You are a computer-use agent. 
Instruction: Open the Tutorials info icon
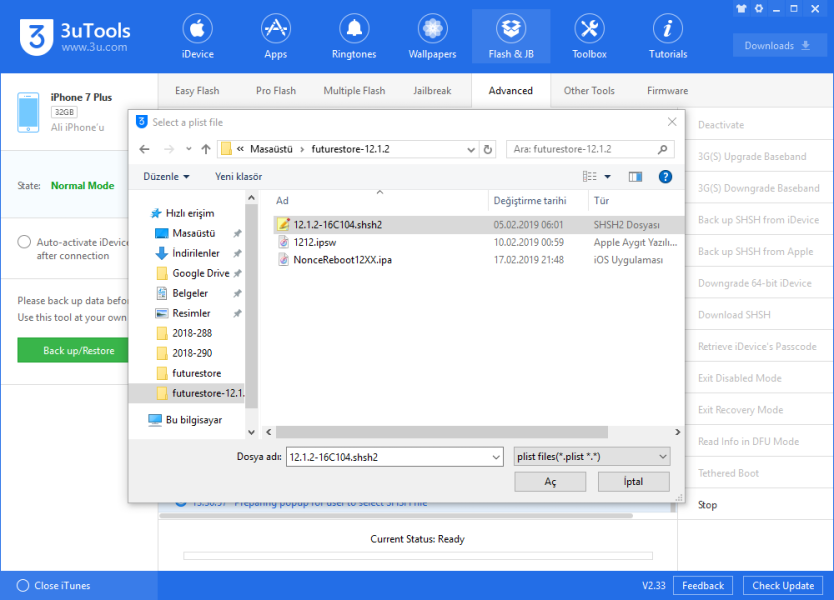pos(668,29)
